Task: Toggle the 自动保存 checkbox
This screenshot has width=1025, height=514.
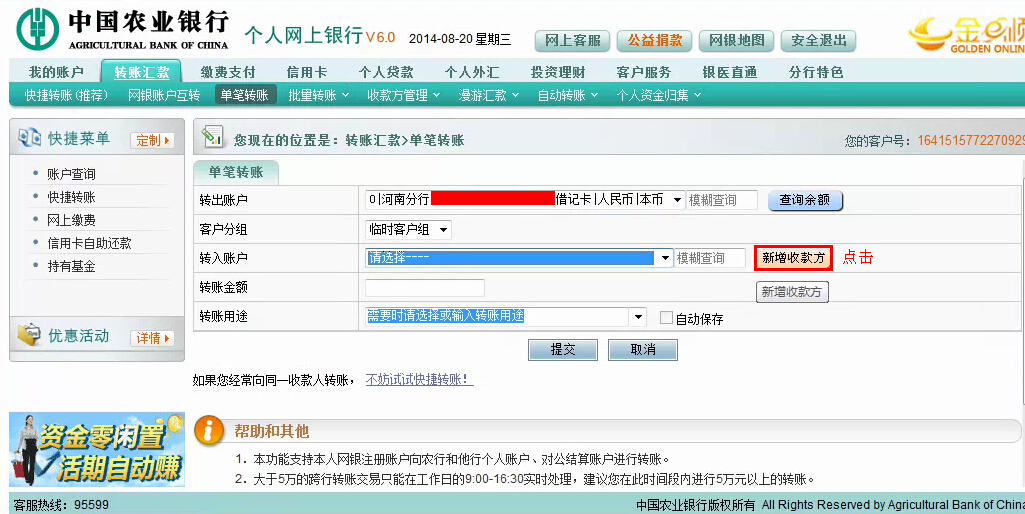Action: (x=665, y=318)
